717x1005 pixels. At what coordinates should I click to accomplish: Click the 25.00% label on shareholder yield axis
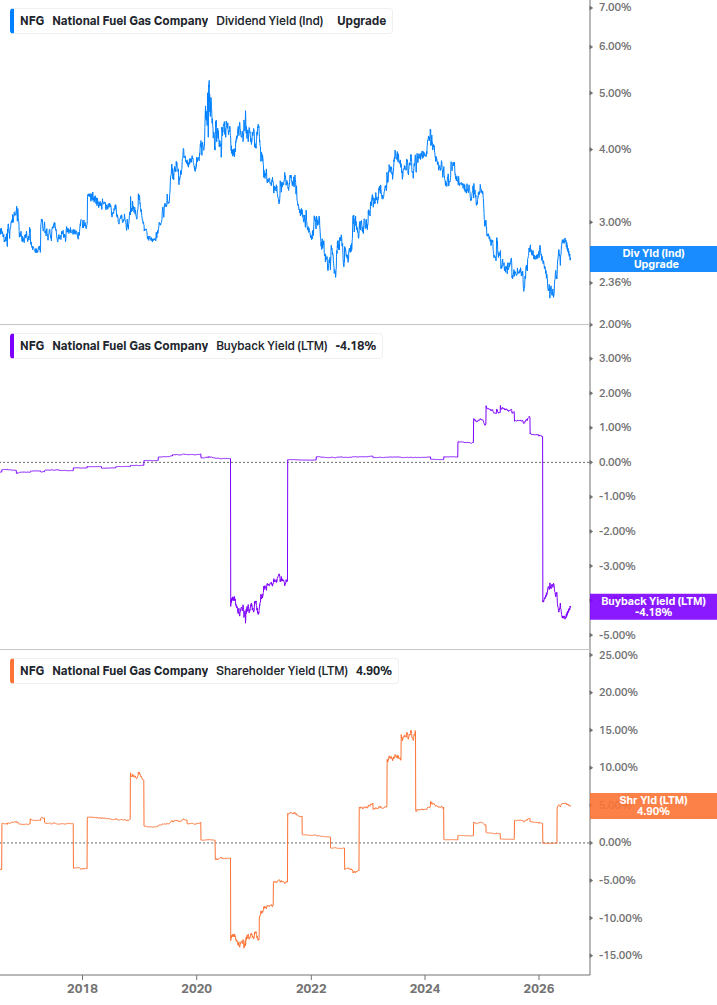[618, 656]
